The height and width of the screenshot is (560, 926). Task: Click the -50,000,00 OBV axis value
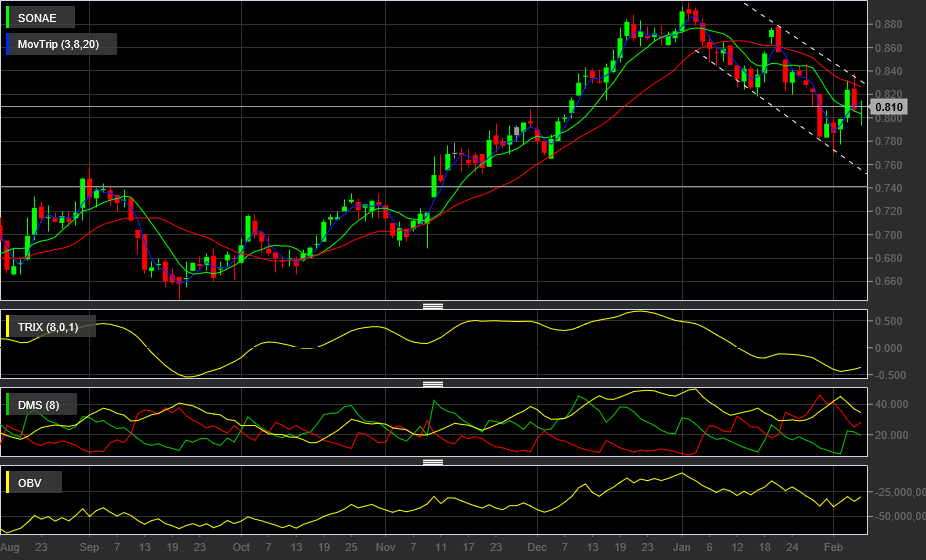pyautogui.click(x=899, y=517)
